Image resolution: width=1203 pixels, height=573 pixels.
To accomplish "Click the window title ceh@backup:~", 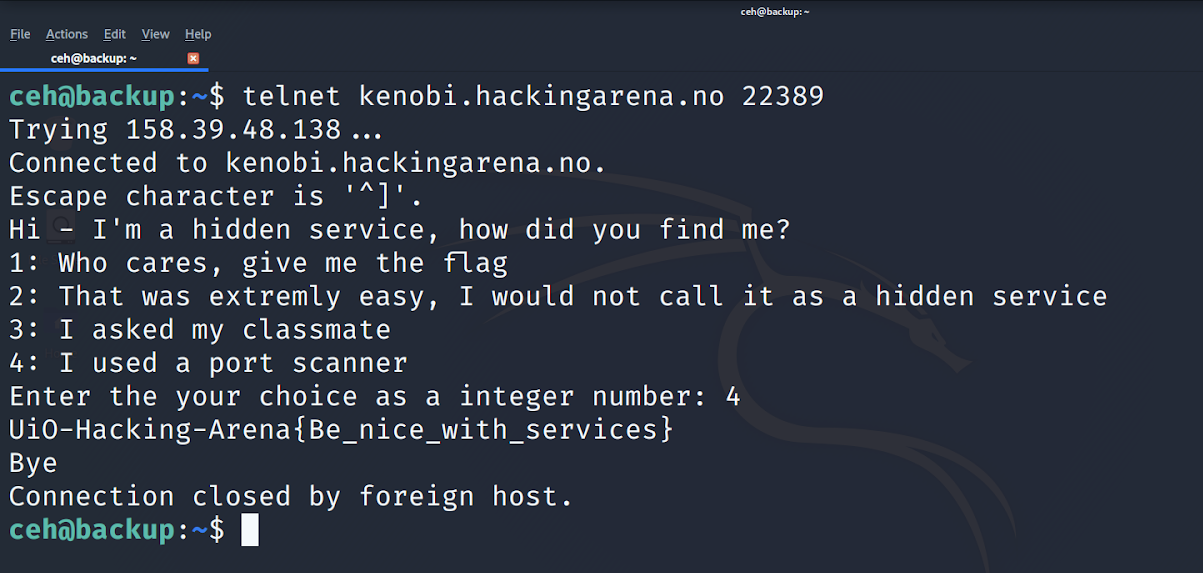I will pos(775,11).
